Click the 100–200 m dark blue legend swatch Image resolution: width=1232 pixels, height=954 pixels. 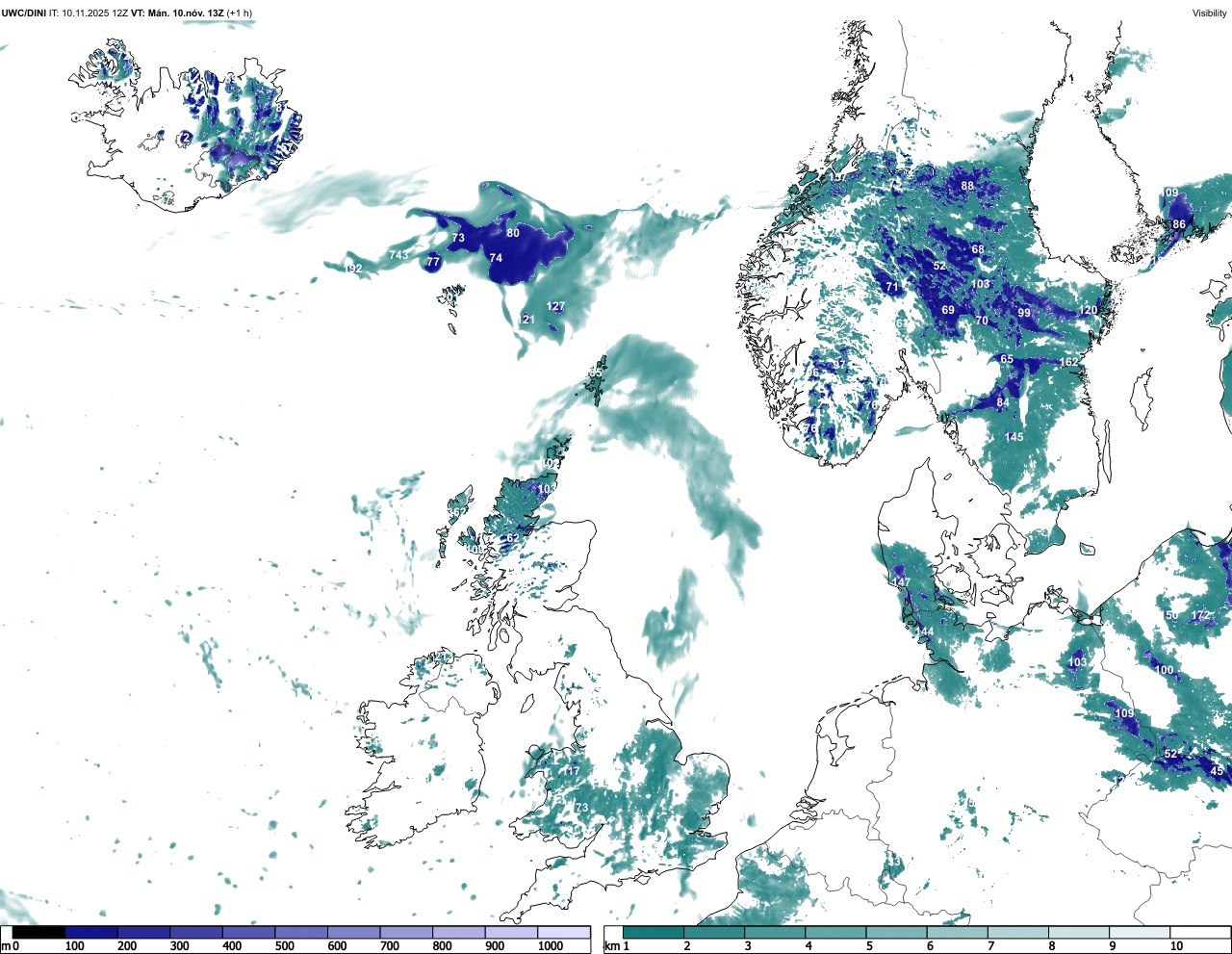tap(91, 932)
